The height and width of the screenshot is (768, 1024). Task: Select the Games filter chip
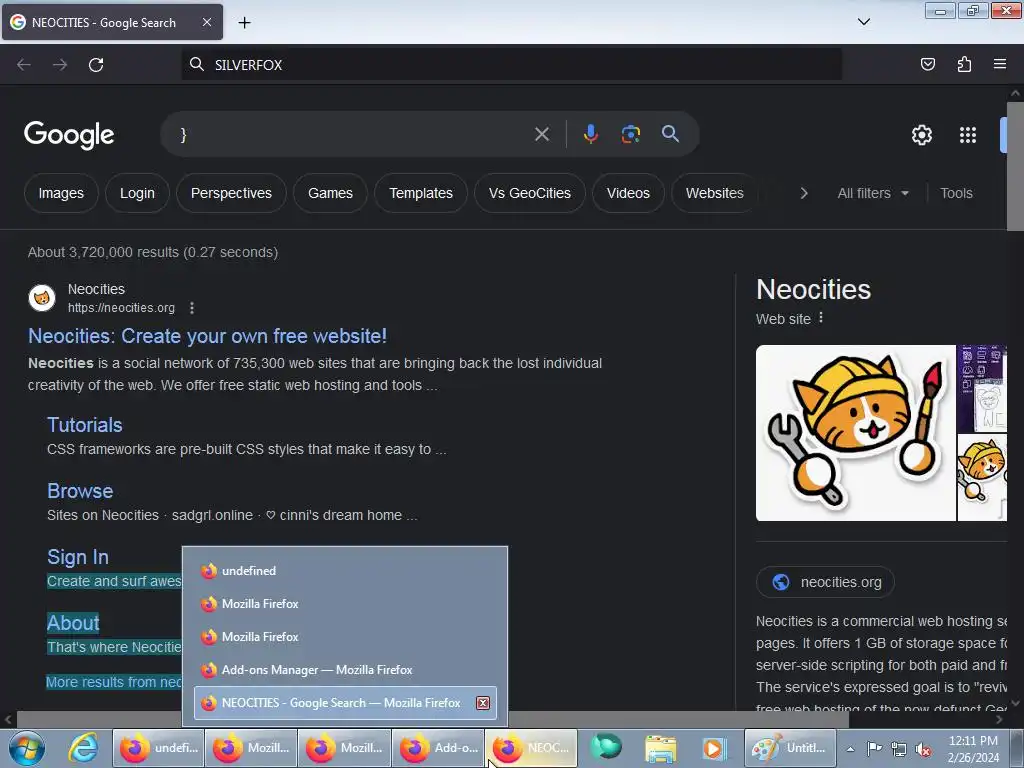pos(330,193)
